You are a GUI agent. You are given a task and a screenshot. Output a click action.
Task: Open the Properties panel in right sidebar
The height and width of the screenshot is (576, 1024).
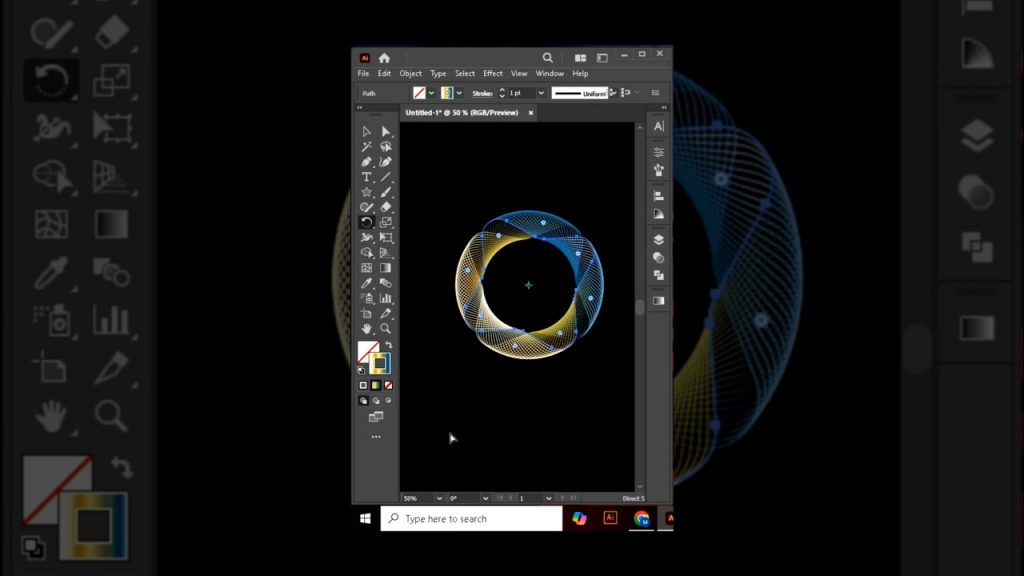657,152
